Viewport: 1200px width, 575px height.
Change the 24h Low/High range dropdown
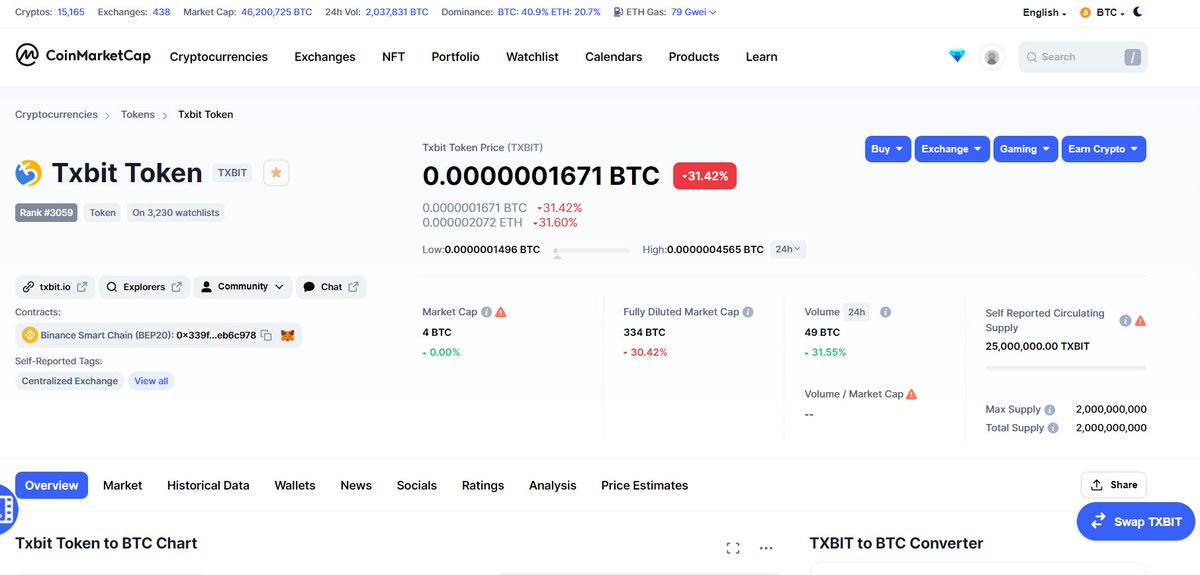789,249
